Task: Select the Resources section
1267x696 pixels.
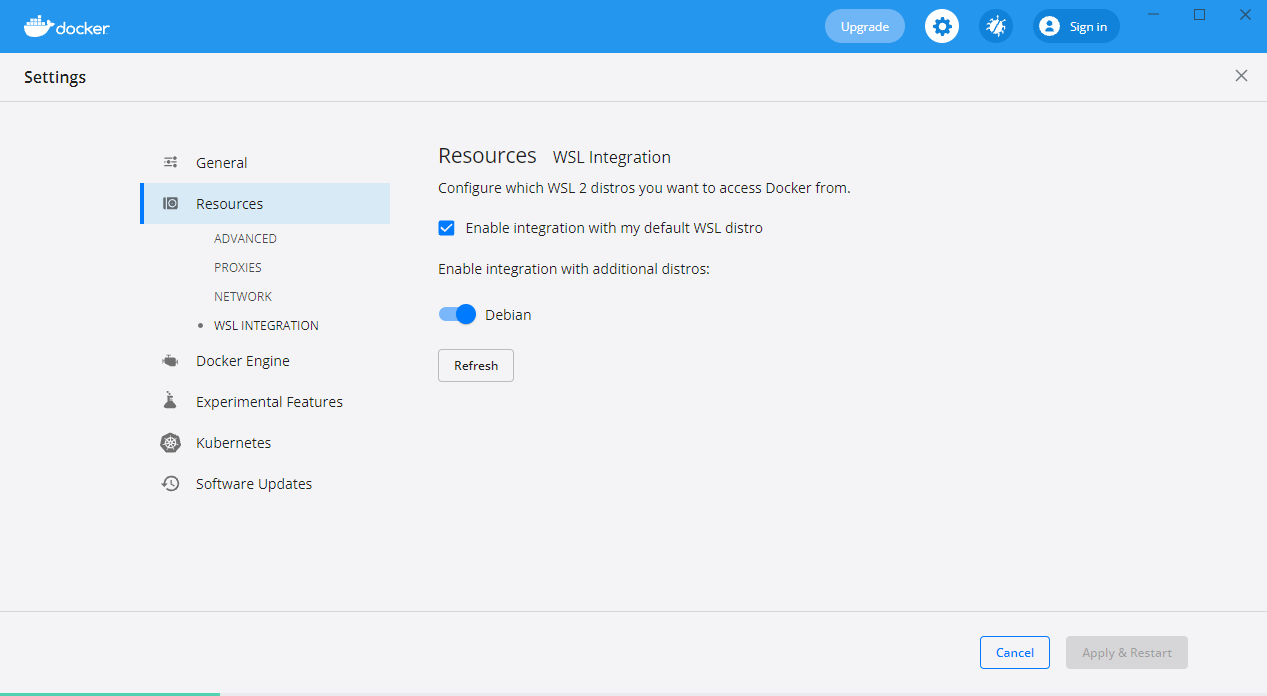Action: [x=265, y=203]
